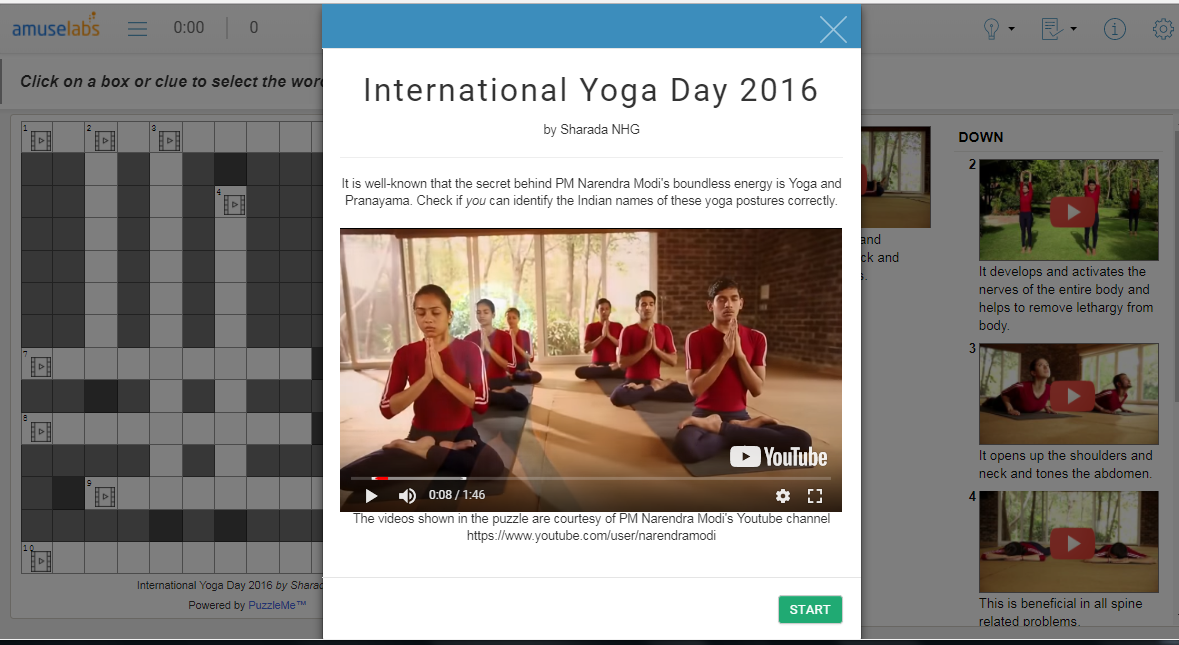This screenshot has height=645, width=1179.
Task: Expand the check answers dropdown
Action: pos(1058,29)
